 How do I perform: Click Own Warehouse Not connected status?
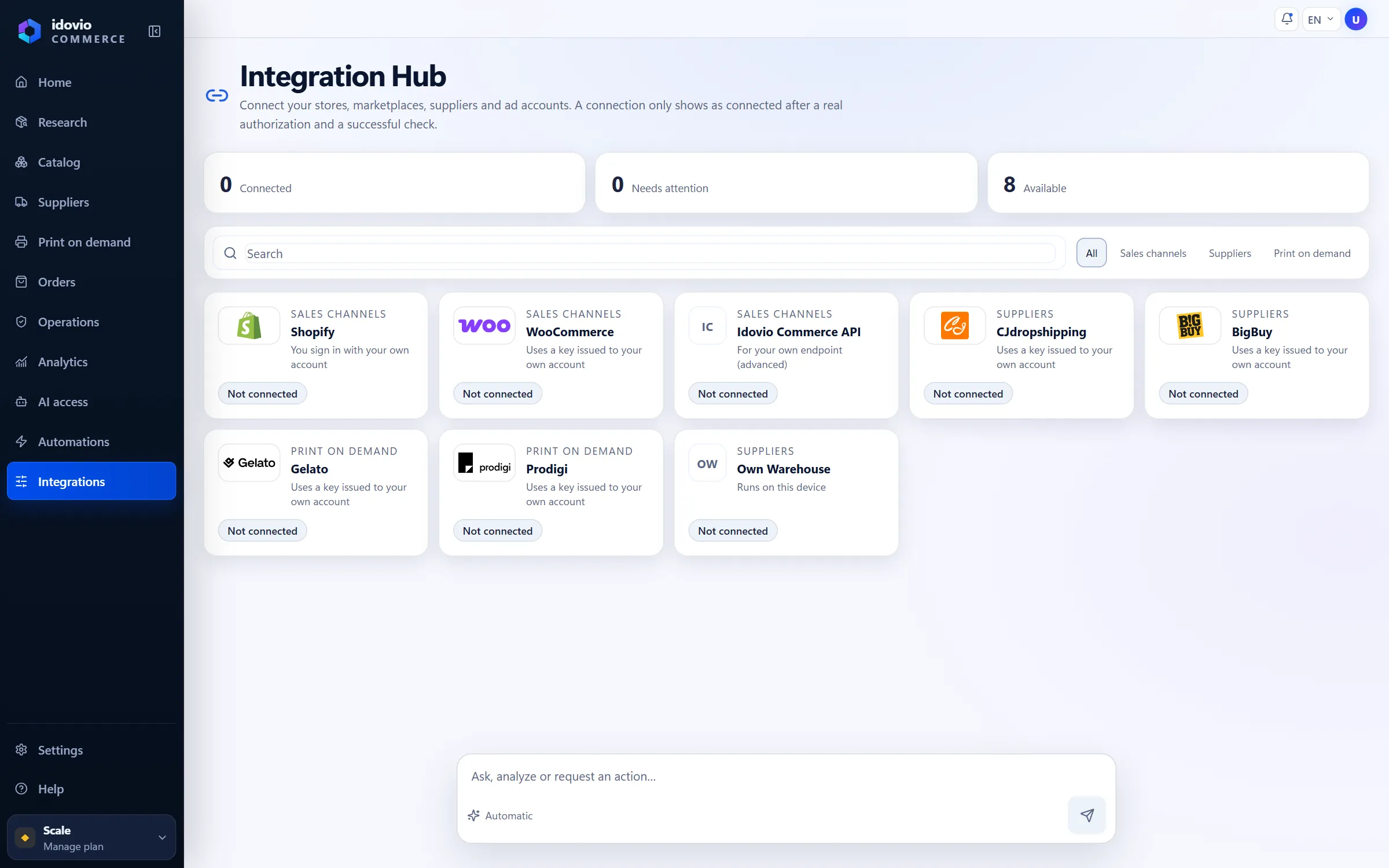(x=733, y=531)
